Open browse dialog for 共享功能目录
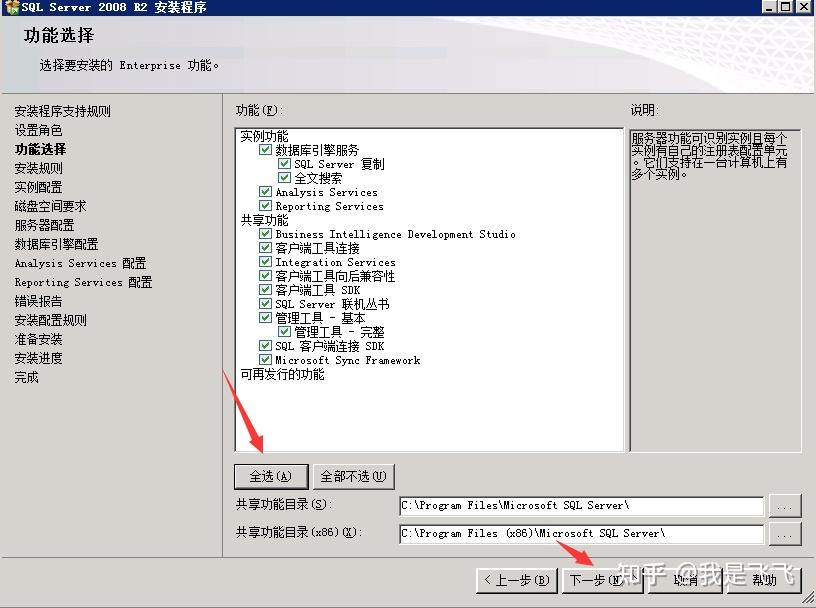Image resolution: width=816 pixels, height=608 pixels. click(x=786, y=506)
